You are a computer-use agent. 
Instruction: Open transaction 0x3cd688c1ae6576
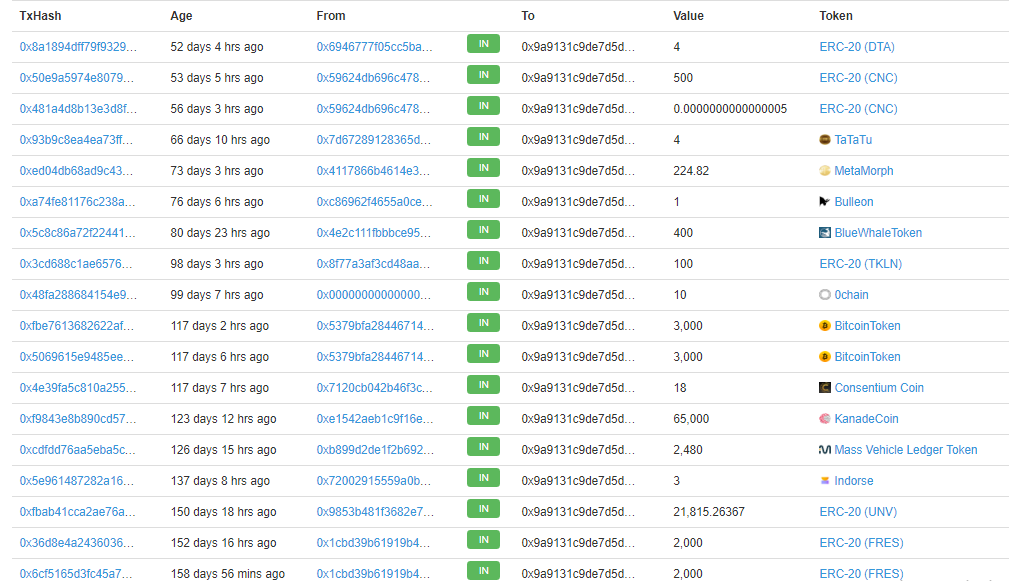[76, 263]
